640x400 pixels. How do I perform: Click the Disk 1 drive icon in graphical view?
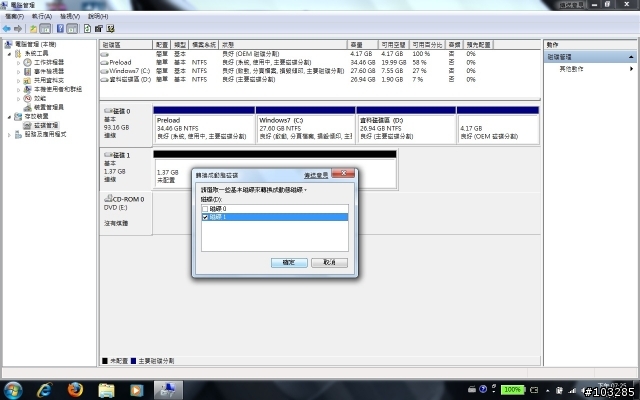pyautogui.click(x=108, y=155)
